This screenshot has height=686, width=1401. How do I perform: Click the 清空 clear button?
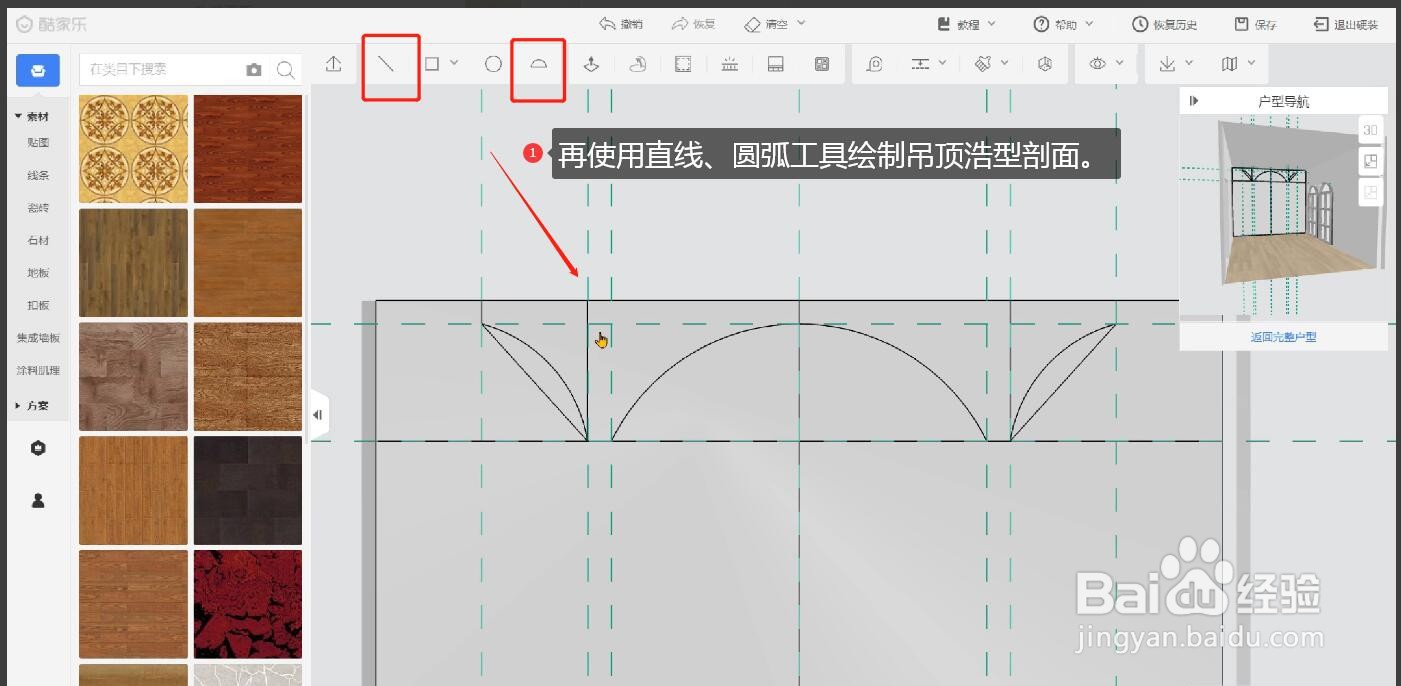[766, 24]
